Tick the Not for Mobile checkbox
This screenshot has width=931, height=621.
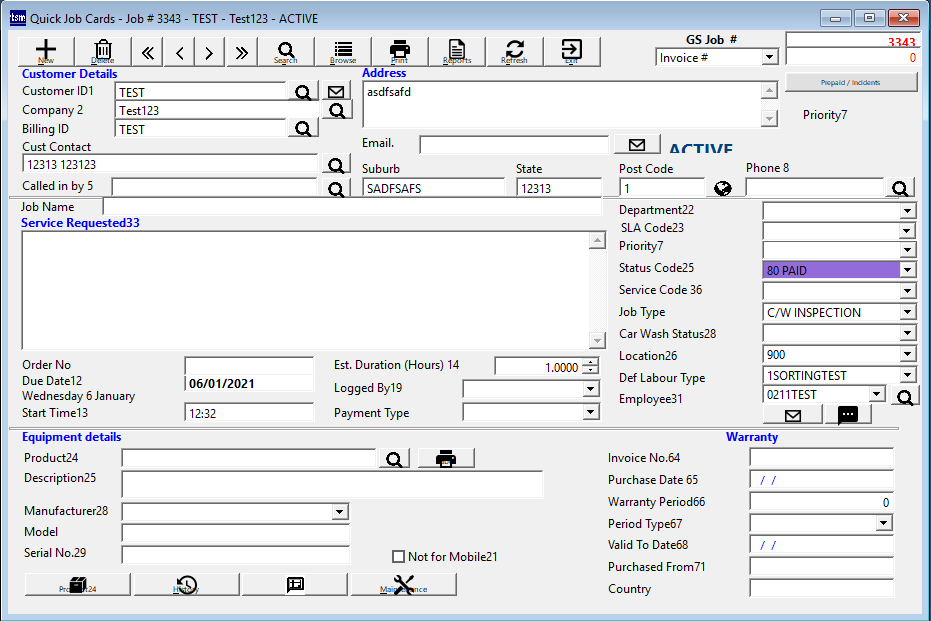pos(399,557)
